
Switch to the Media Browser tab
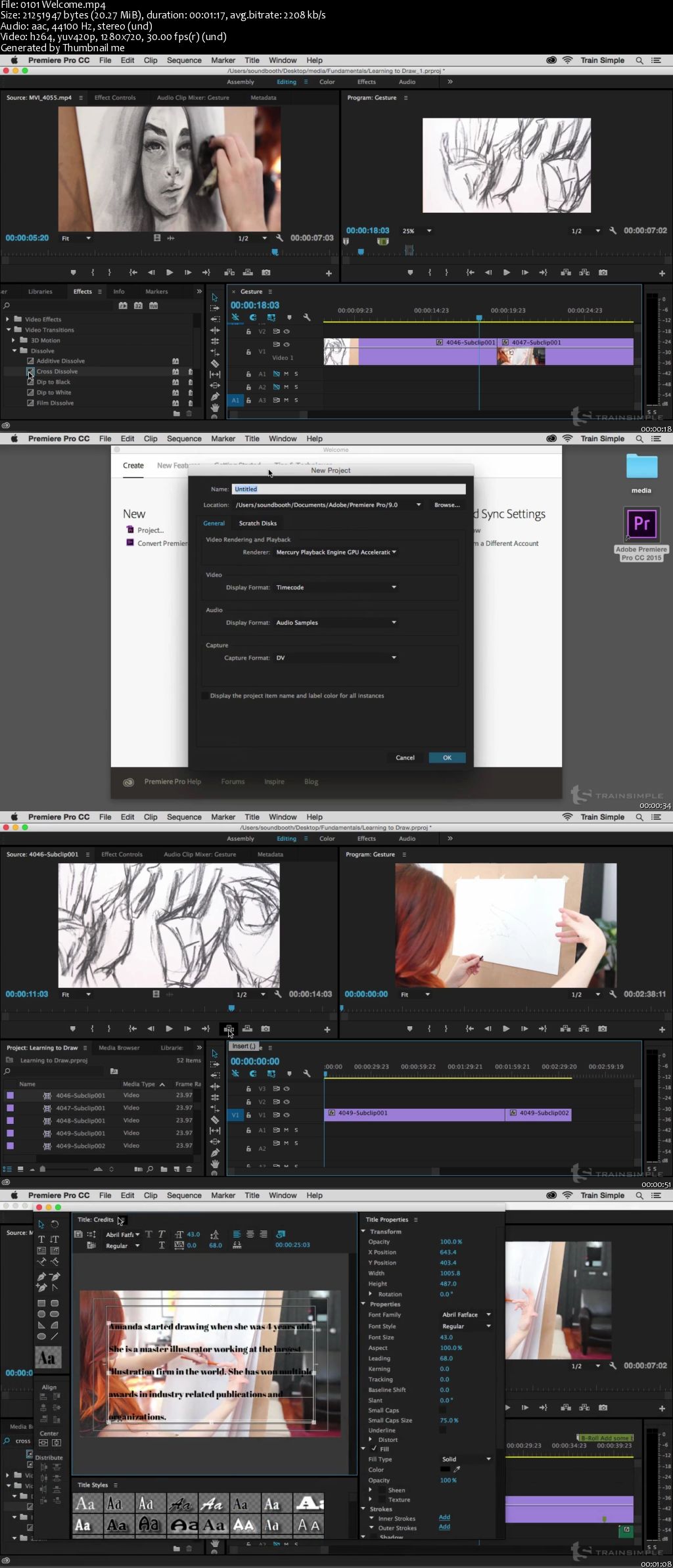[119, 1048]
